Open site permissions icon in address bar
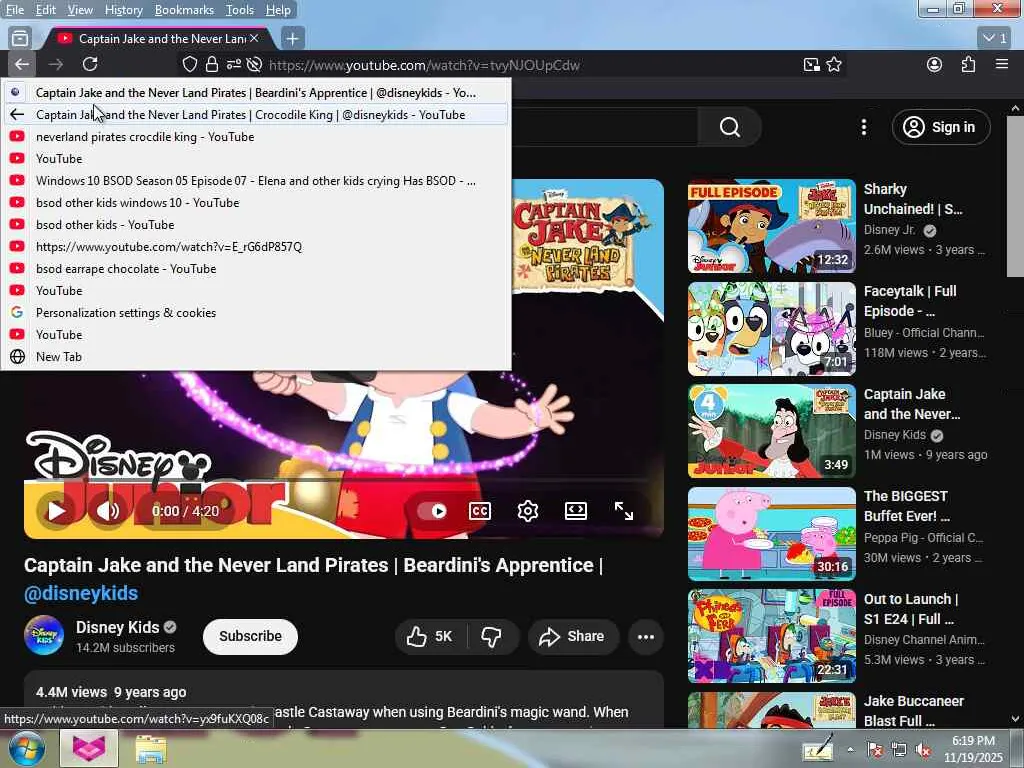 click(233, 64)
